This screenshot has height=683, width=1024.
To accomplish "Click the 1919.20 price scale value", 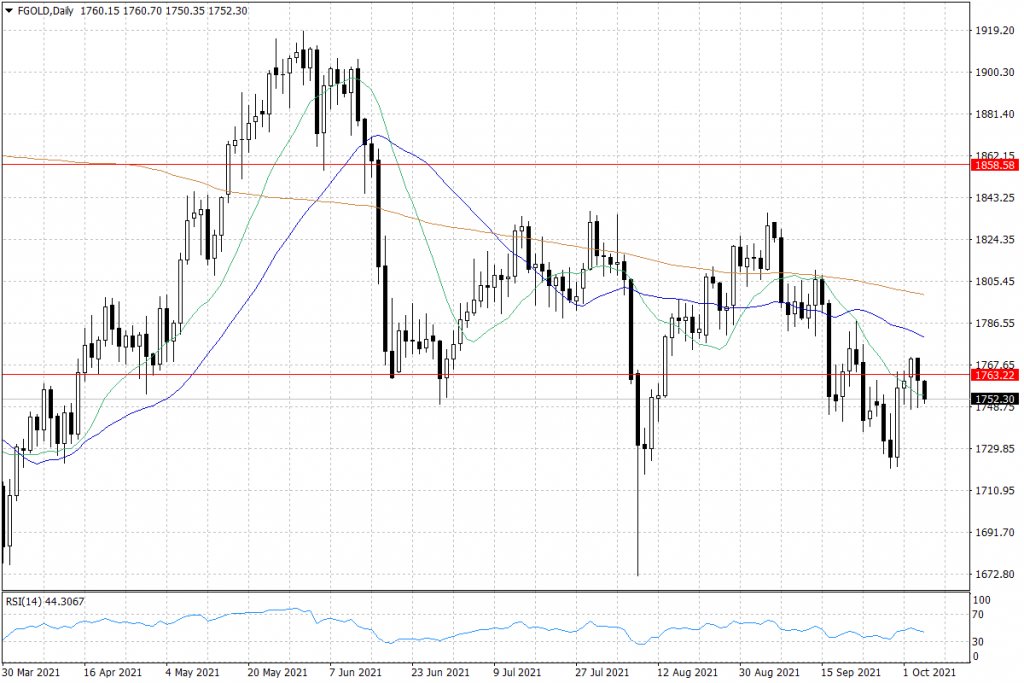I will click(x=995, y=30).
